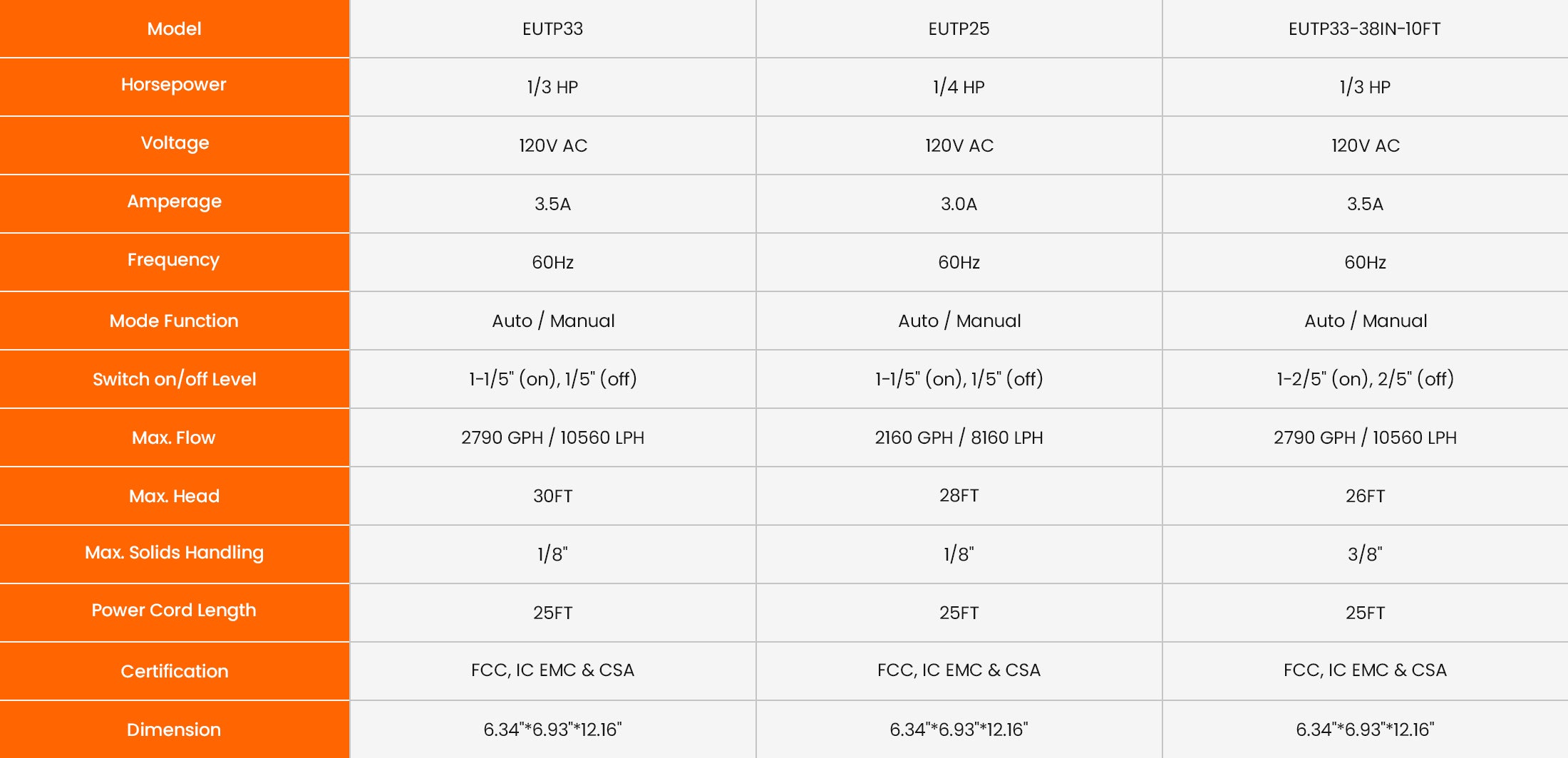Select the Certification row label
The image size is (1568, 758).
(x=174, y=671)
